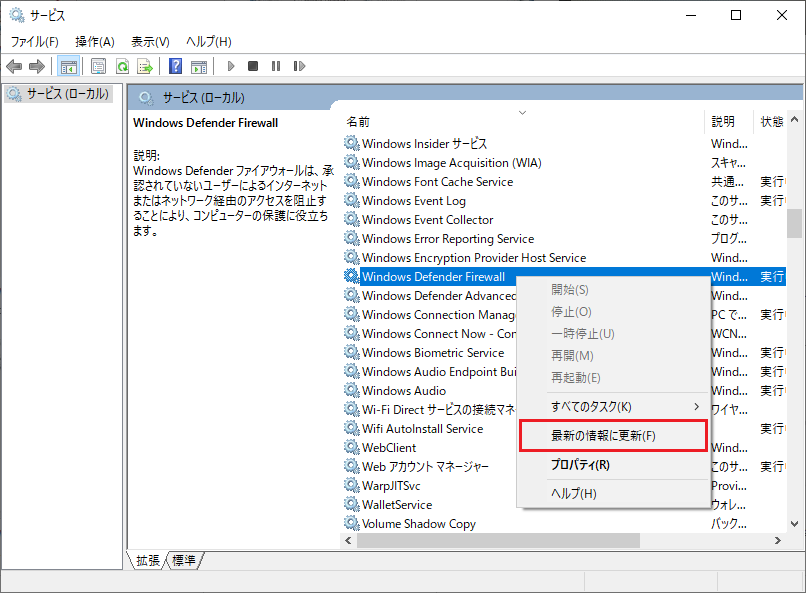Click gear icon next to Windows Font Cache Service
This screenshot has height=593, width=806.
(352, 181)
